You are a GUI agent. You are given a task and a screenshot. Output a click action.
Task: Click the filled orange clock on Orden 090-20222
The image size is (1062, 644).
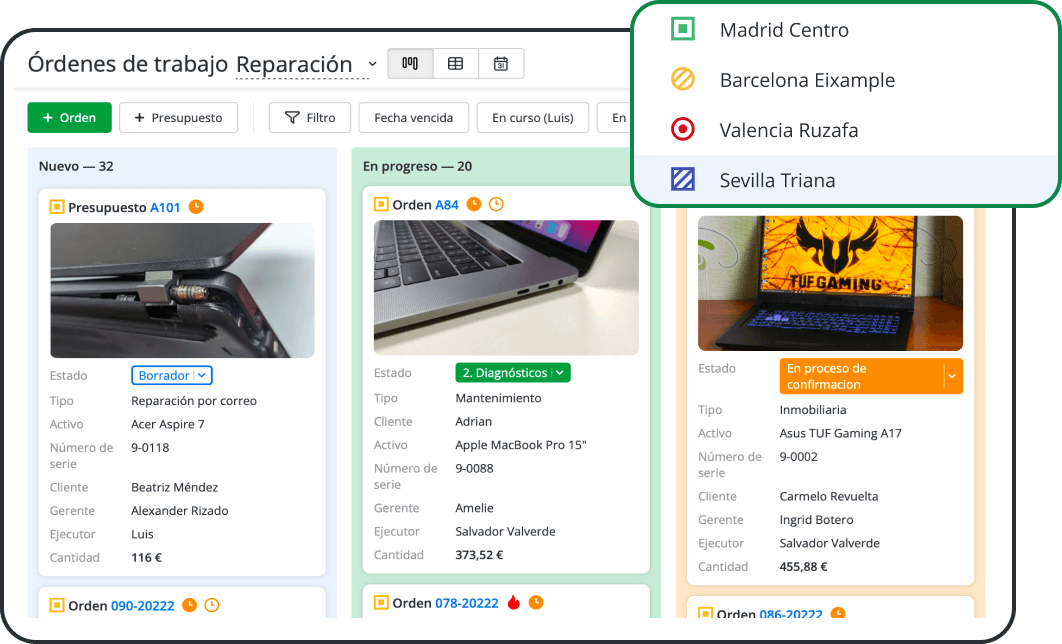(x=190, y=605)
